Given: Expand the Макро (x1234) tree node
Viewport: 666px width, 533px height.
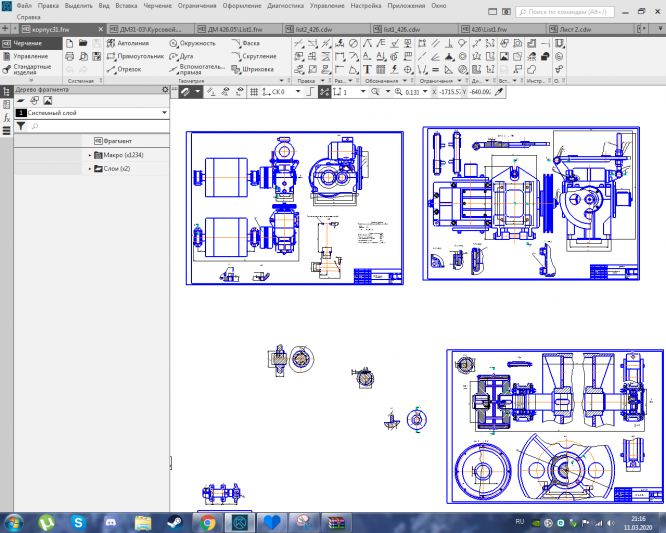Looking at the screenshot, I should [89, 155].
